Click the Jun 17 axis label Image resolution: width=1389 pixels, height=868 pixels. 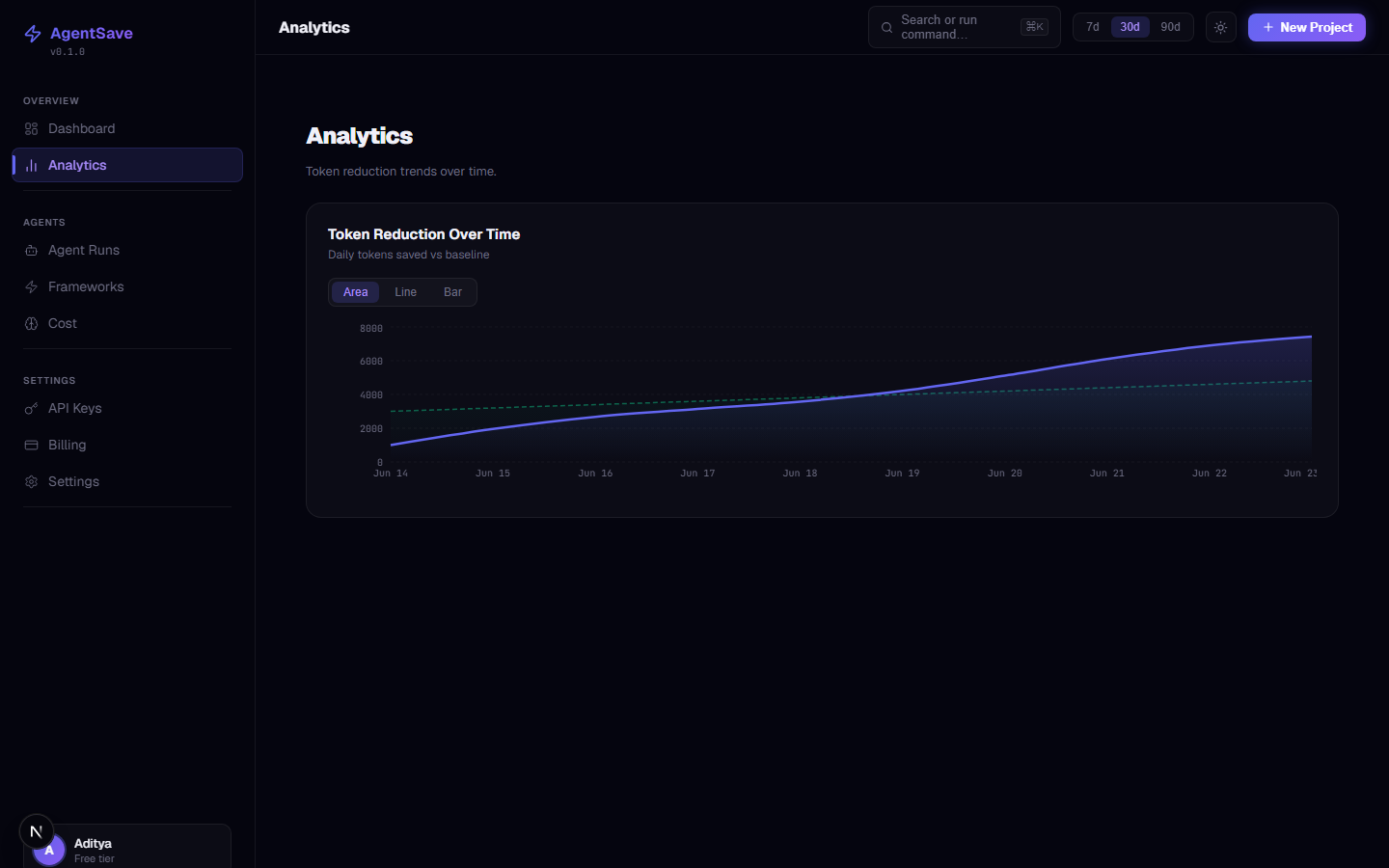tap(697, 474)
